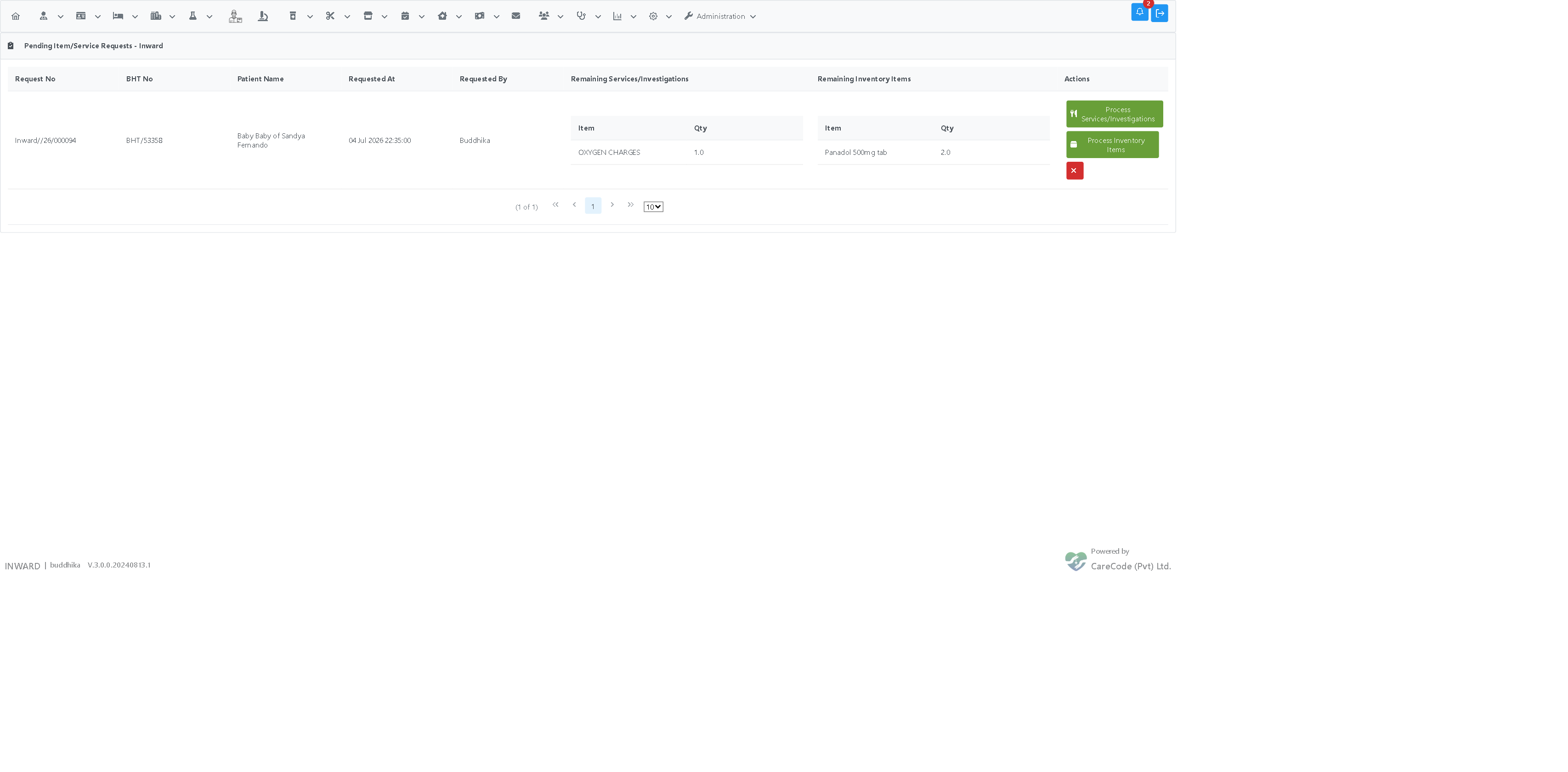Click Process Services/Investigations button
The image size is (1568, 772).
(1114, 114)
